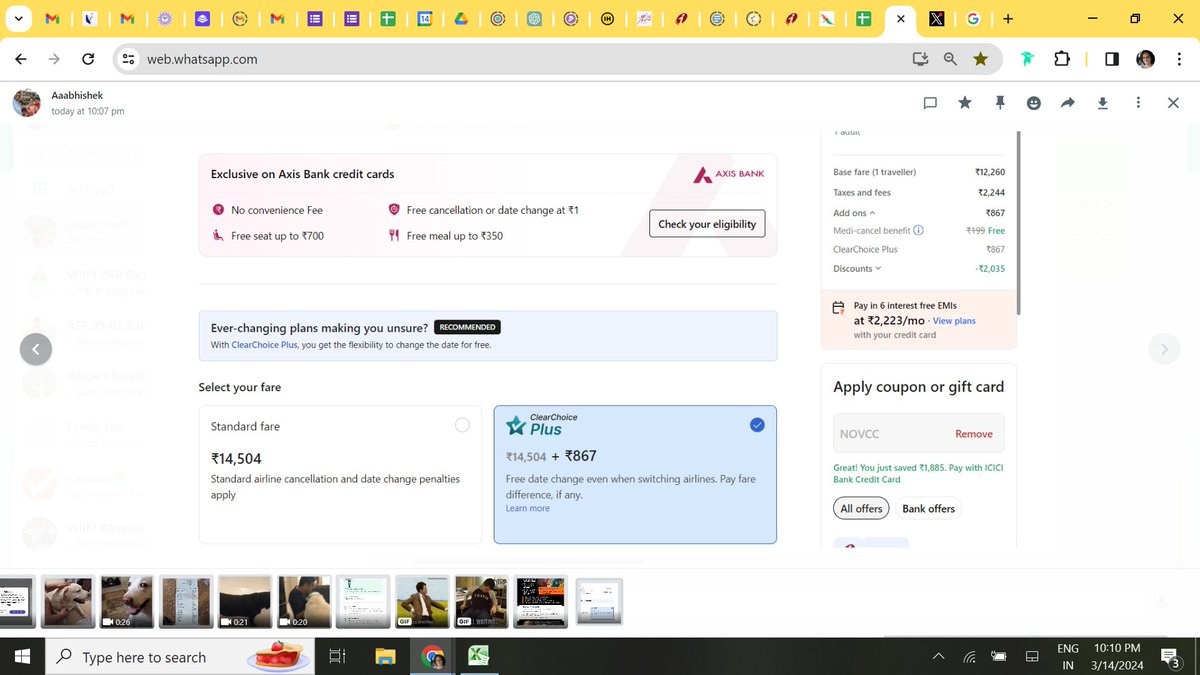This screenshot has width=1200, height=675.
Task: Open the battery status tray icon
Action: pos(999,657)
